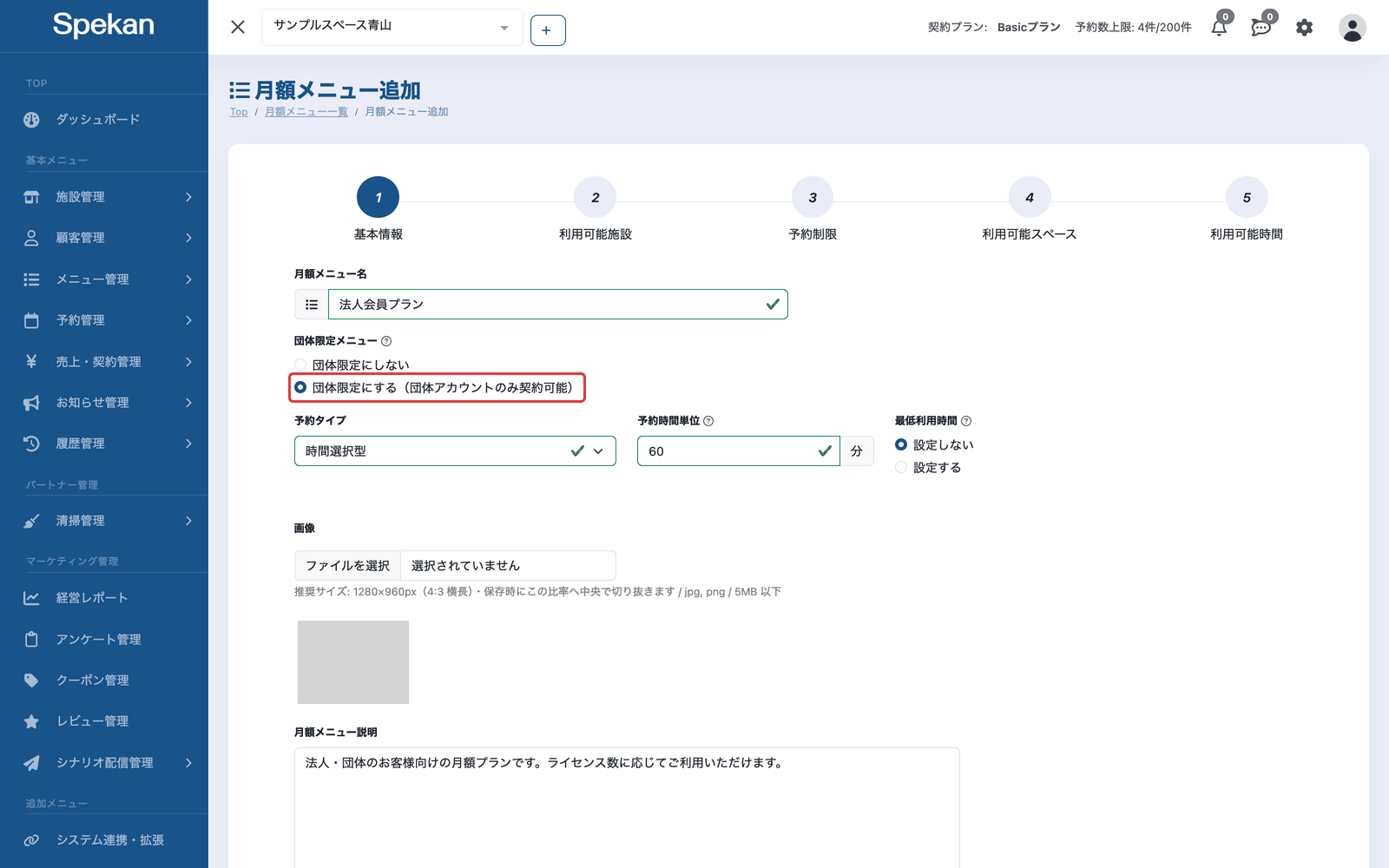Screen dimensions: 1389x868
Task: Click the システム連携・拡張 link icon
Action: pos(31,840)
